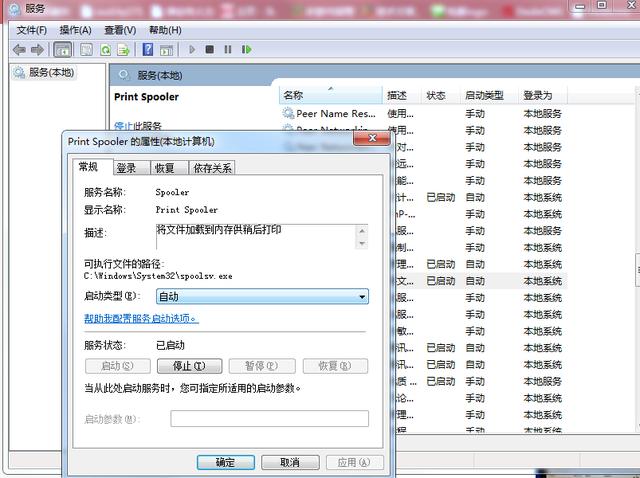Click the Start service play icon
Viewport: 640px width, 478px height.
(x=192, y=49)
